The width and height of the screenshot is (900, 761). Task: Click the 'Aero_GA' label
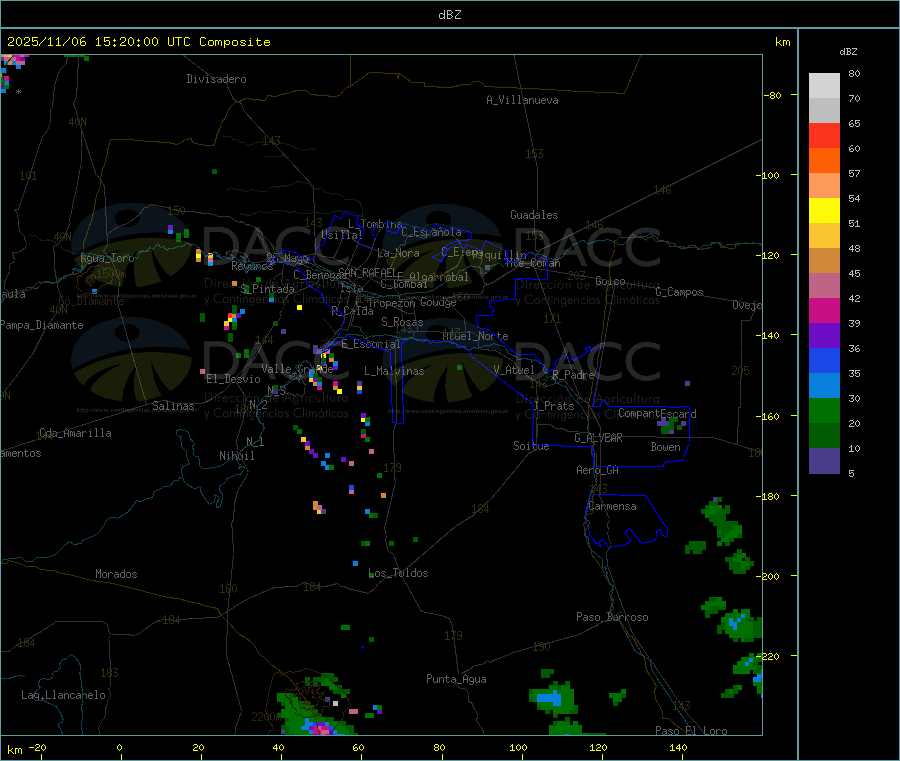[x=598, y=470]
